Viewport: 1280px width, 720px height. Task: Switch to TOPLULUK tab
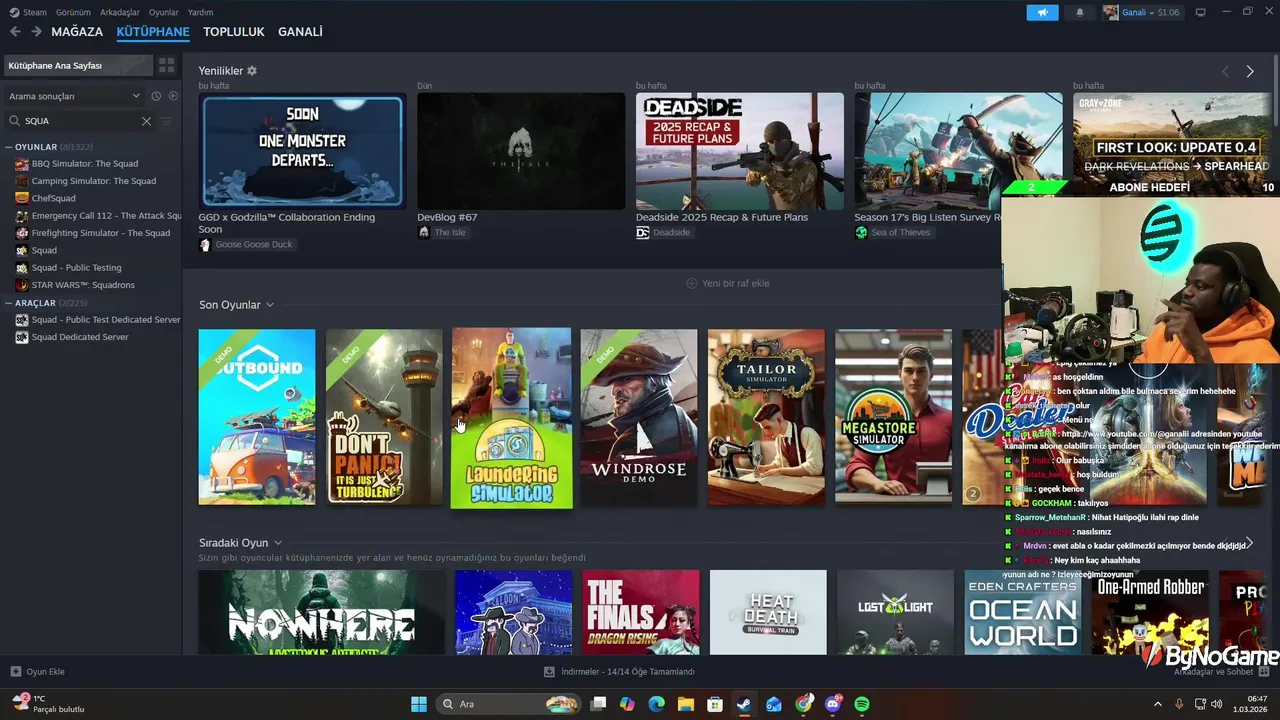click(x=234, y=32)
